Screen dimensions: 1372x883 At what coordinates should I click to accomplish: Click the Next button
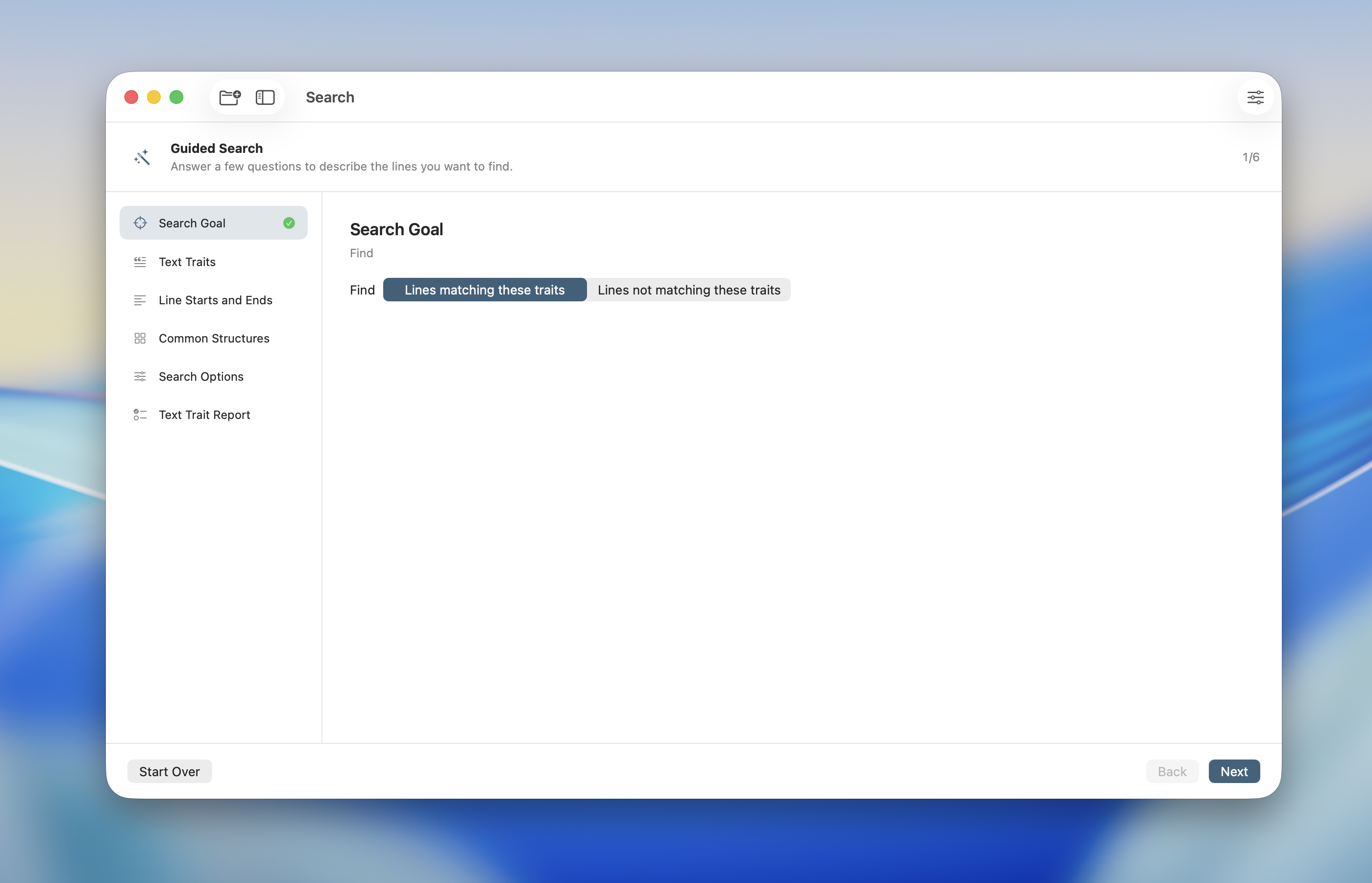point(1234,771)
